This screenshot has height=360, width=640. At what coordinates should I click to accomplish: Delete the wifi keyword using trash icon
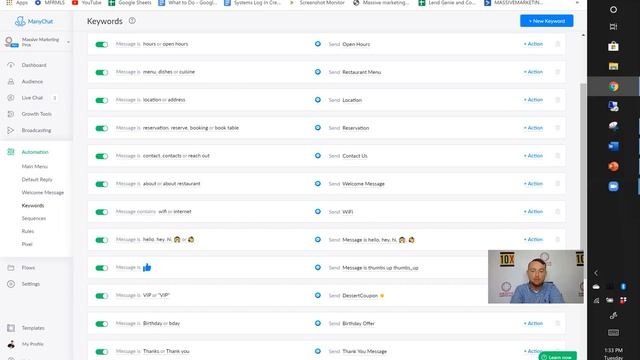[558, 211]
